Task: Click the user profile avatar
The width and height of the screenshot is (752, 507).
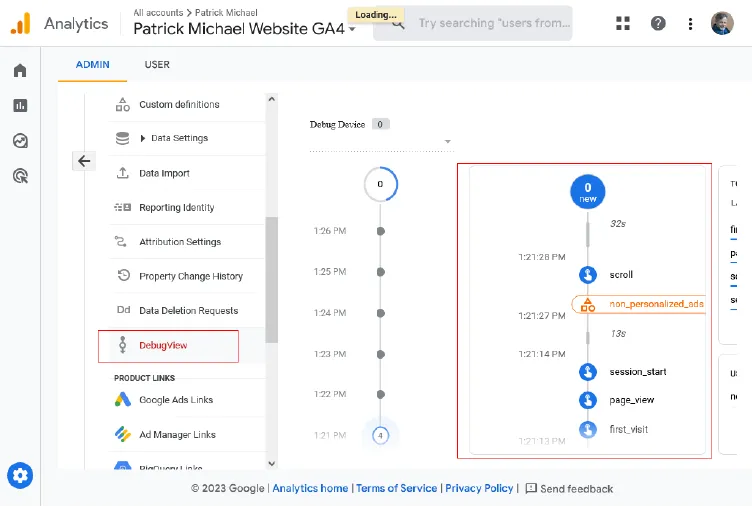Action: point(722,23)
